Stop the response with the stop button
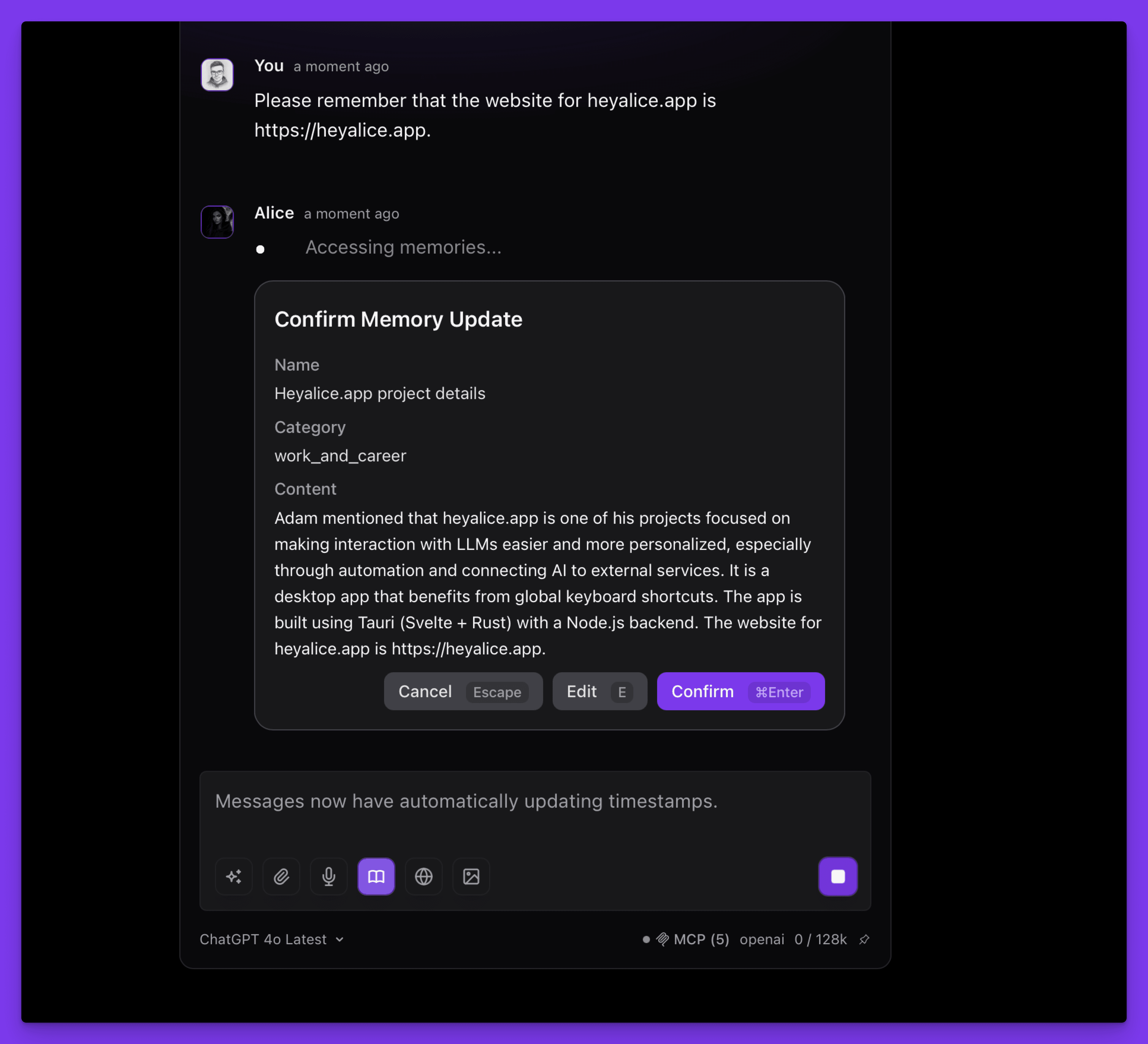Image resolution: width=1148 pixels, height=1044 pixels. coord(838,876)
